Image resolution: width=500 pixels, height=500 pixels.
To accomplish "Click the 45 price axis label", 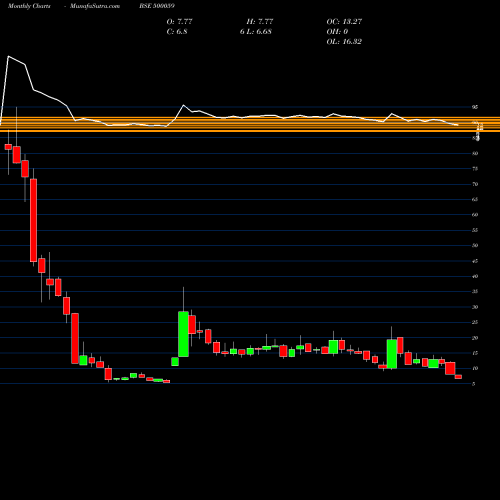I will [475, 261].
